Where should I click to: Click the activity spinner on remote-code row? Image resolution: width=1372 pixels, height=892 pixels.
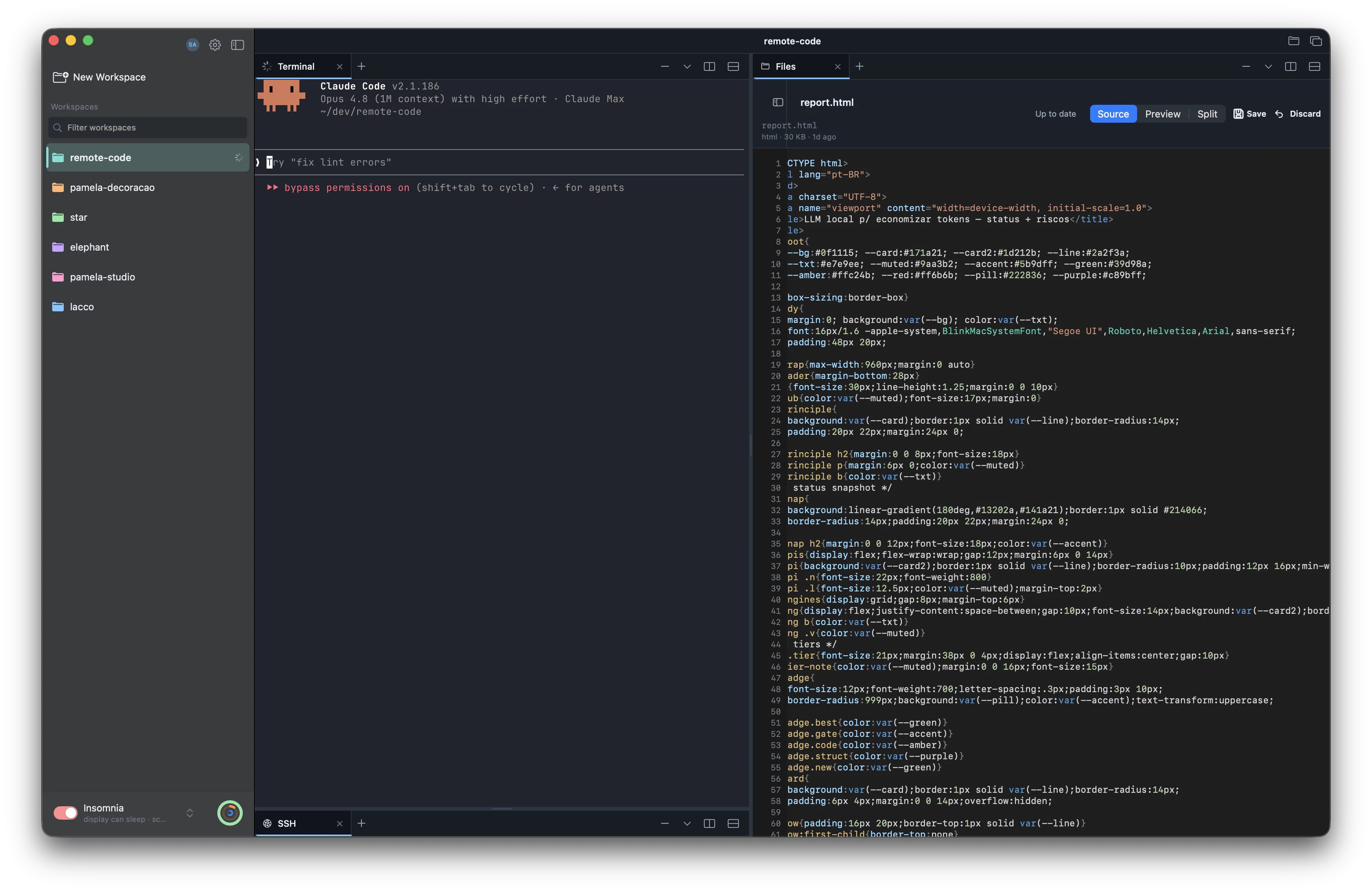click(x=239, y=157)
